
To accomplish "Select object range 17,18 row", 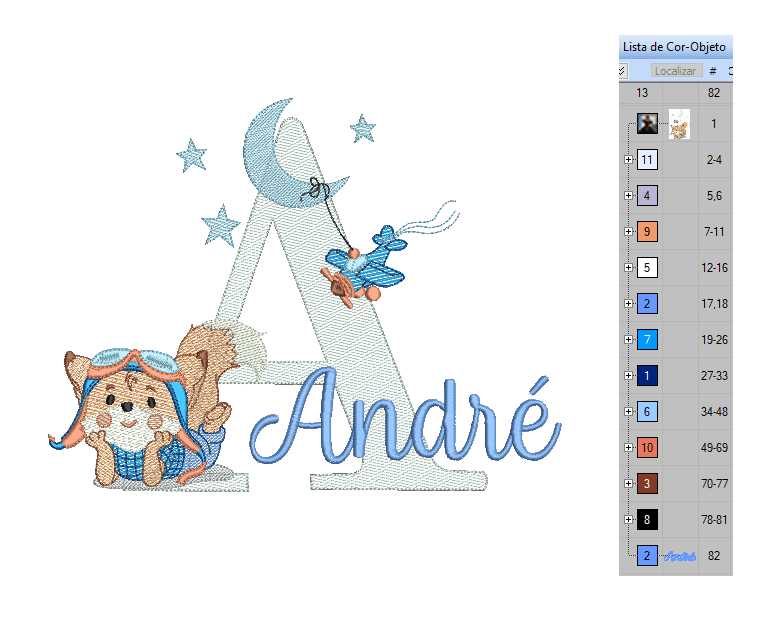I will [676, 304].
